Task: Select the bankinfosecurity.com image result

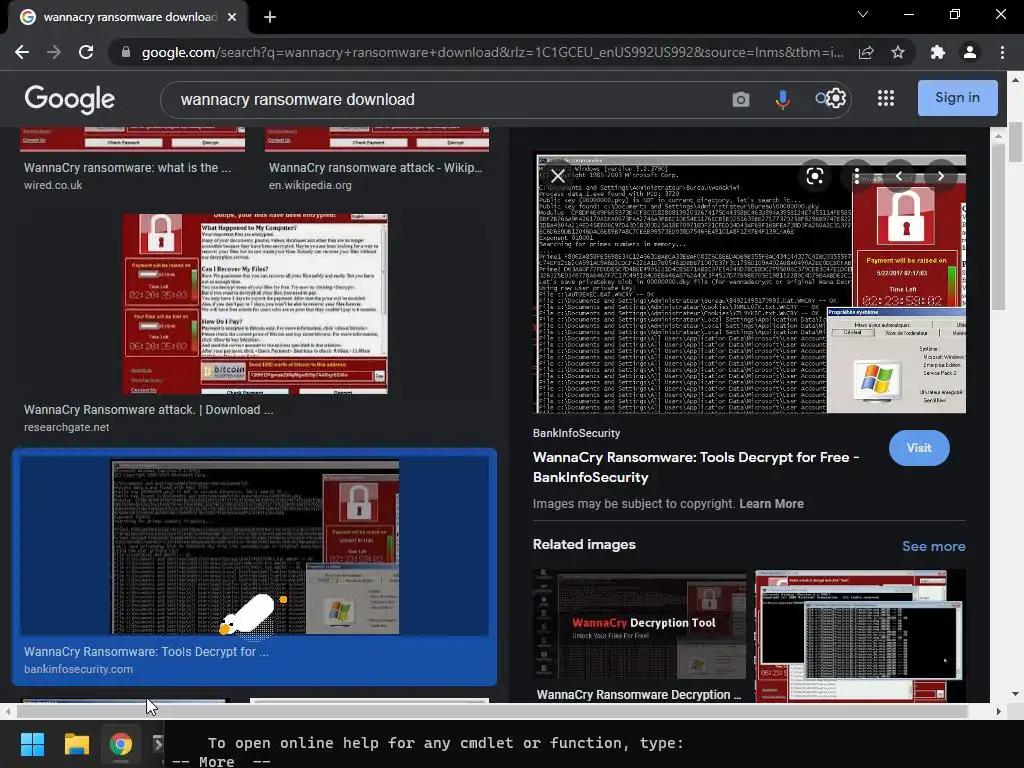Action: [255, 567]
